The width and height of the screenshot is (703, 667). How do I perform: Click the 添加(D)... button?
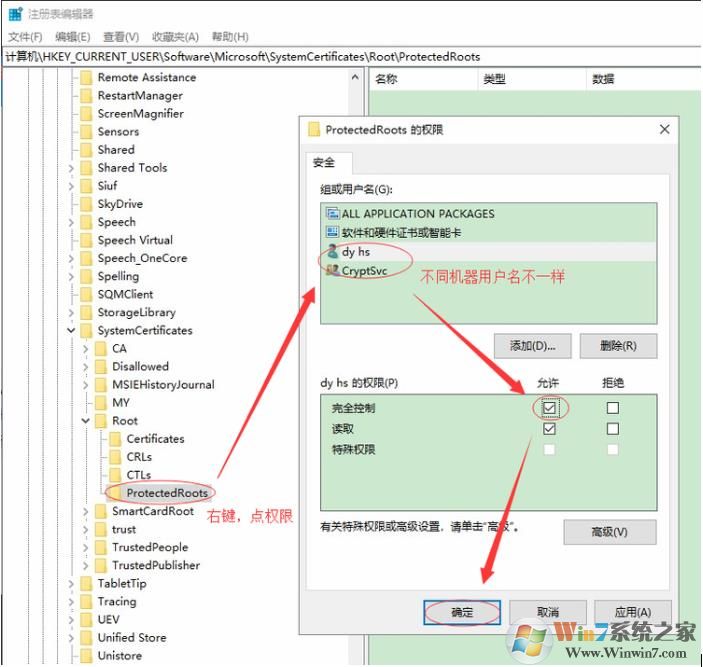tap(532, 346)
